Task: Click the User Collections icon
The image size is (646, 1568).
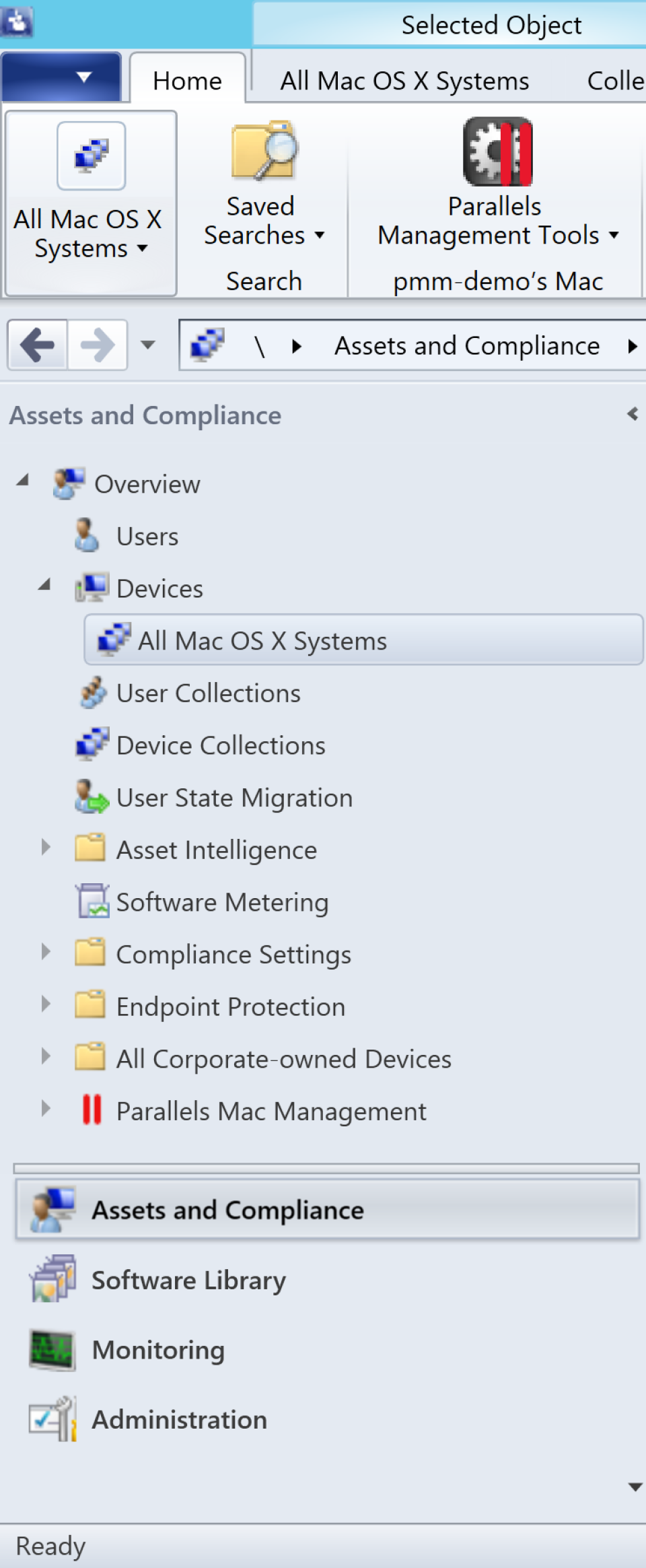Action: [x=93, y=692]
